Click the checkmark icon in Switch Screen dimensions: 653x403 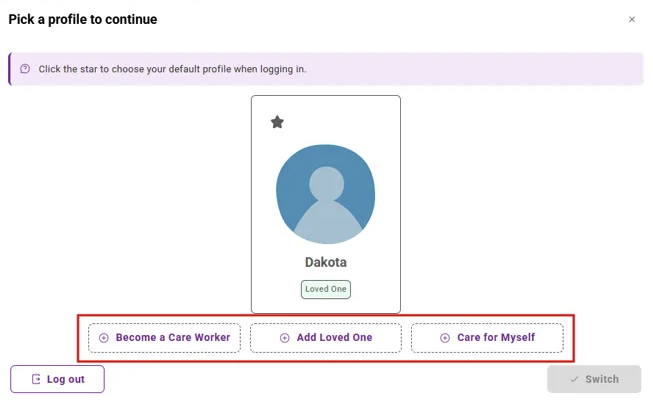tap(574, 379)
